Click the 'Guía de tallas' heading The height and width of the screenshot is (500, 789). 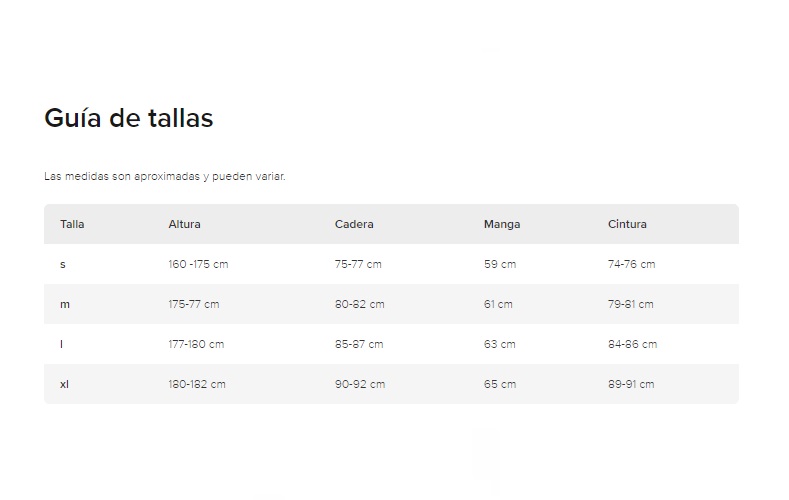pos(129,118)
